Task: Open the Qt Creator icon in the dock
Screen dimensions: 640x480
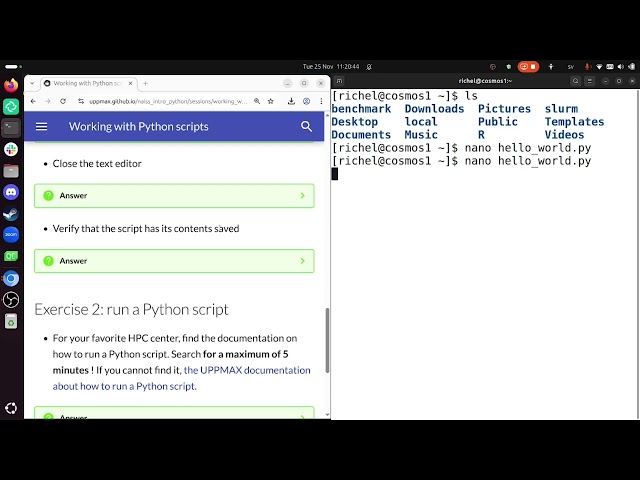Action: (11, 256)
